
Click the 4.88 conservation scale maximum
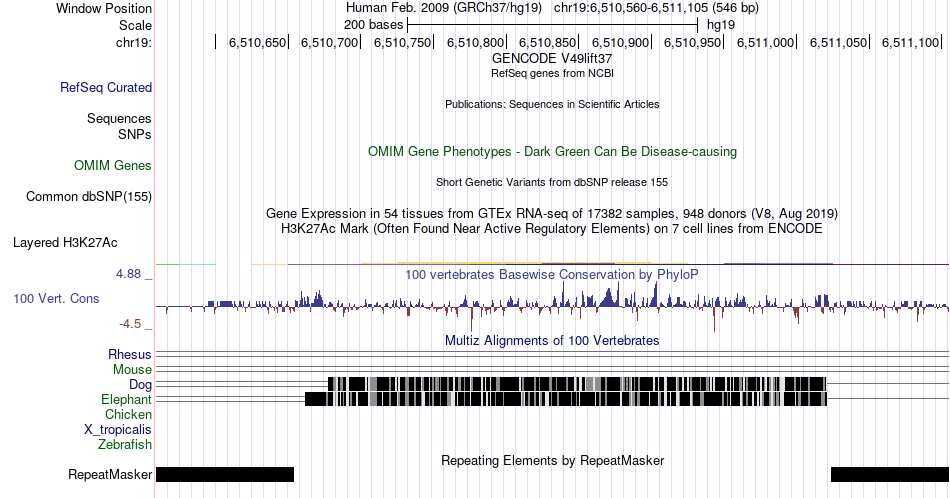[x=128, y=274]
